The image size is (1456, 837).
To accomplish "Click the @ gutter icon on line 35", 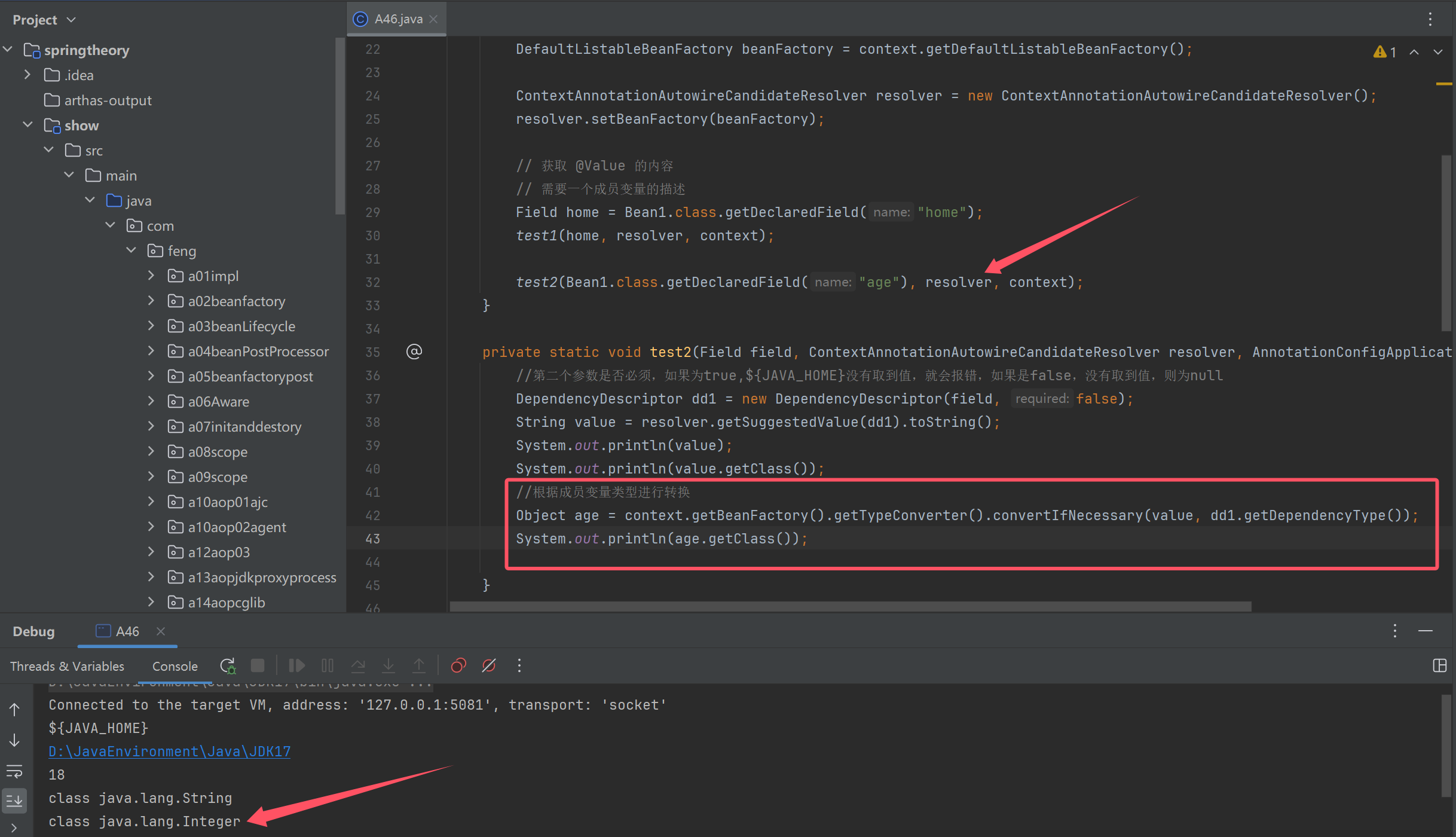I will coord(414,352).
